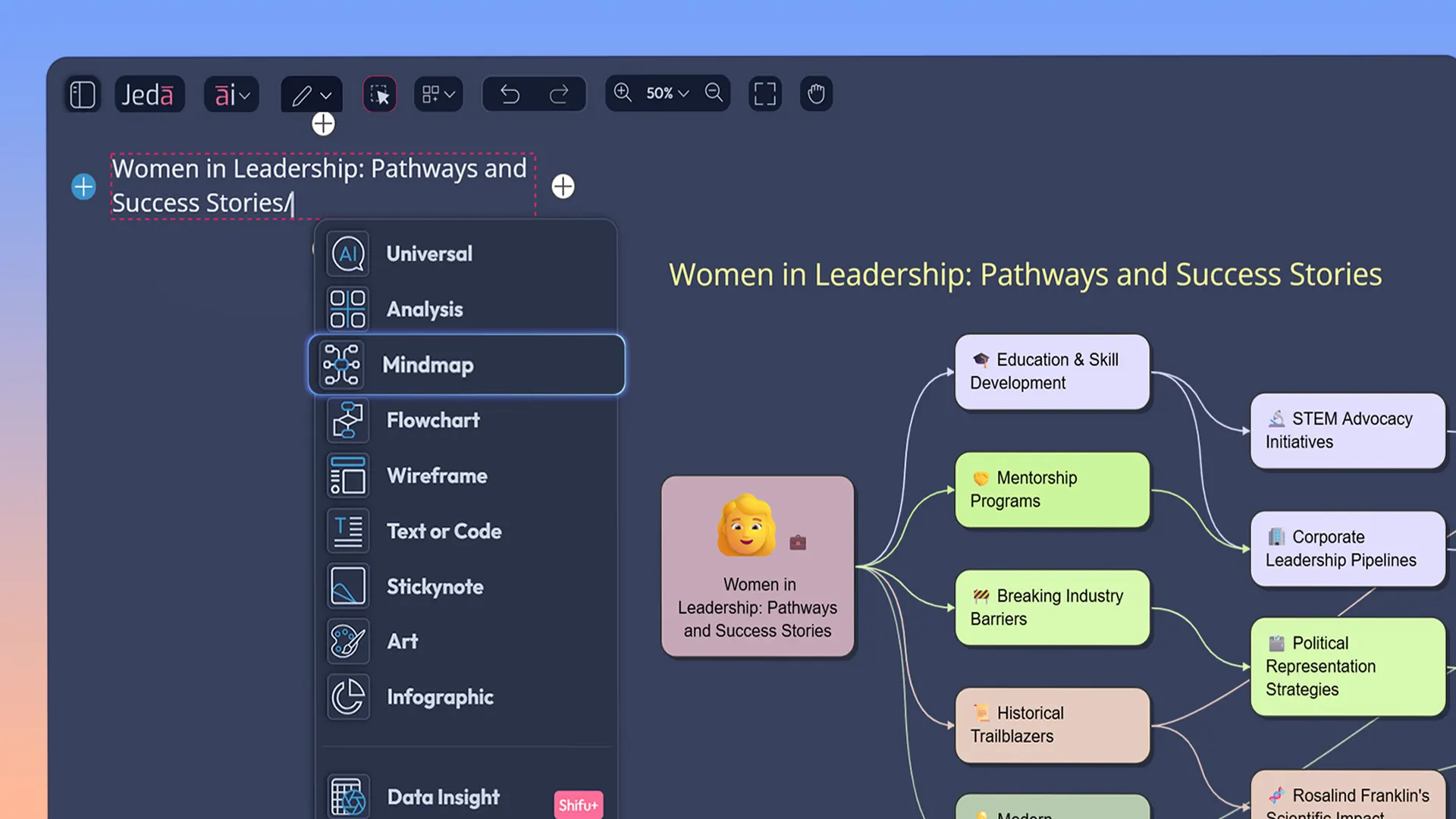Open the AI menu dropdown

click(x=231, y=95)
